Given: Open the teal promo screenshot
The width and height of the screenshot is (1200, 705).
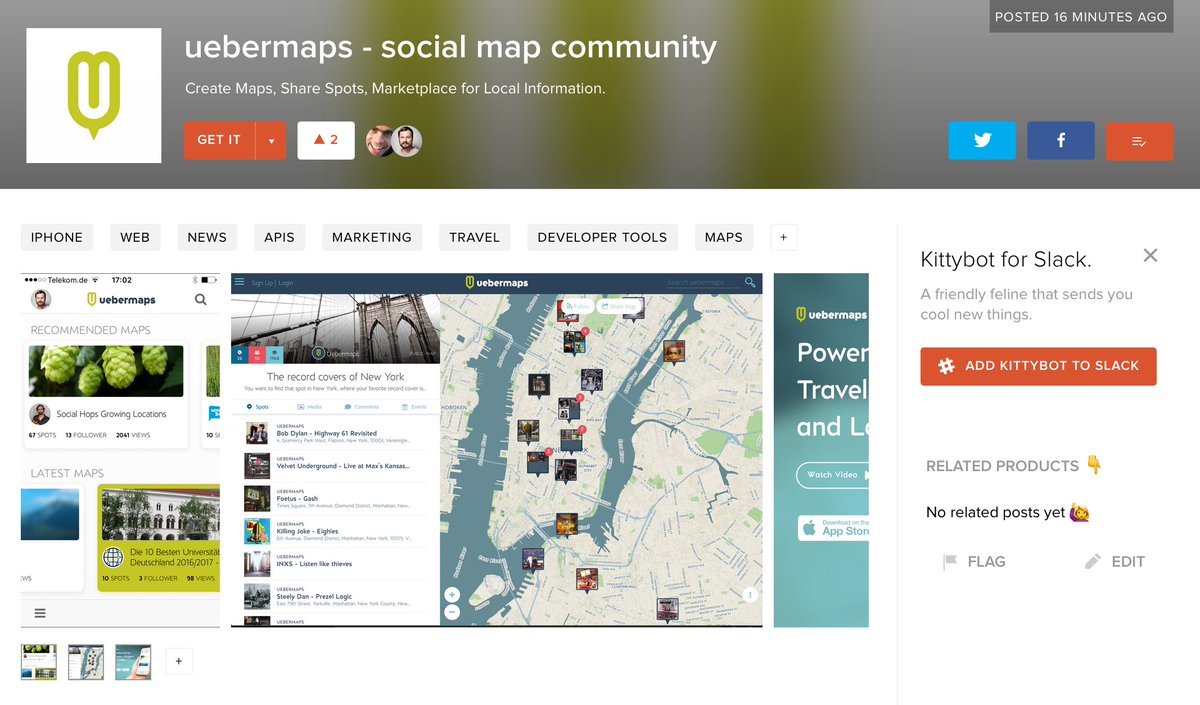Looking at the screenshot, I should [821, 450].
